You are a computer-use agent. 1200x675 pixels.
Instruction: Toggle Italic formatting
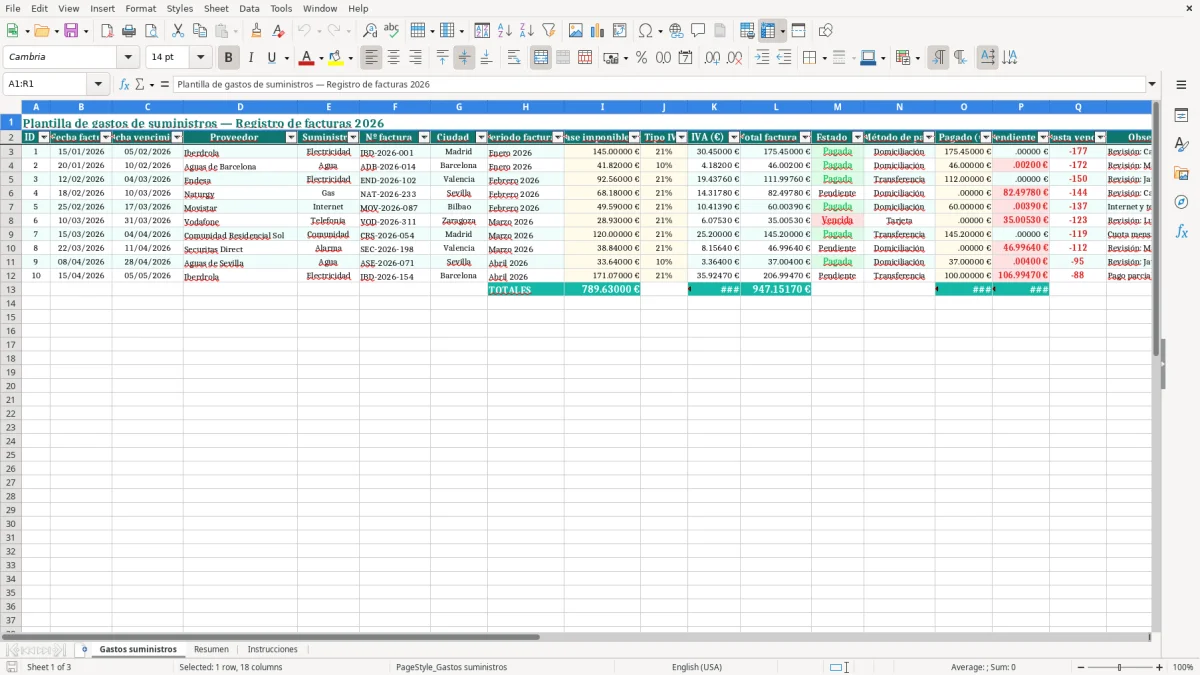(x=251, y=58)
